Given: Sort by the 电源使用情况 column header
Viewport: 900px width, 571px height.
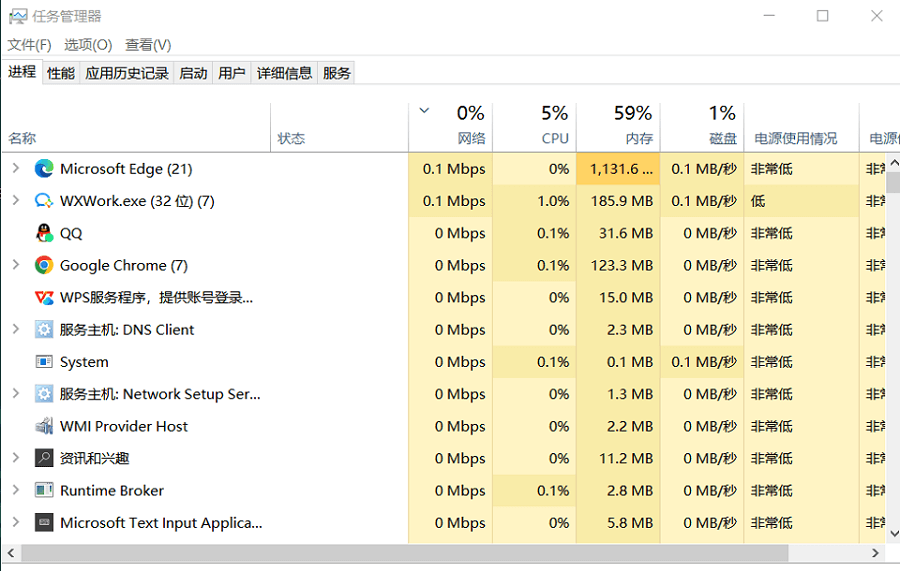Looking at the screenshot, I should pos(801,127).
